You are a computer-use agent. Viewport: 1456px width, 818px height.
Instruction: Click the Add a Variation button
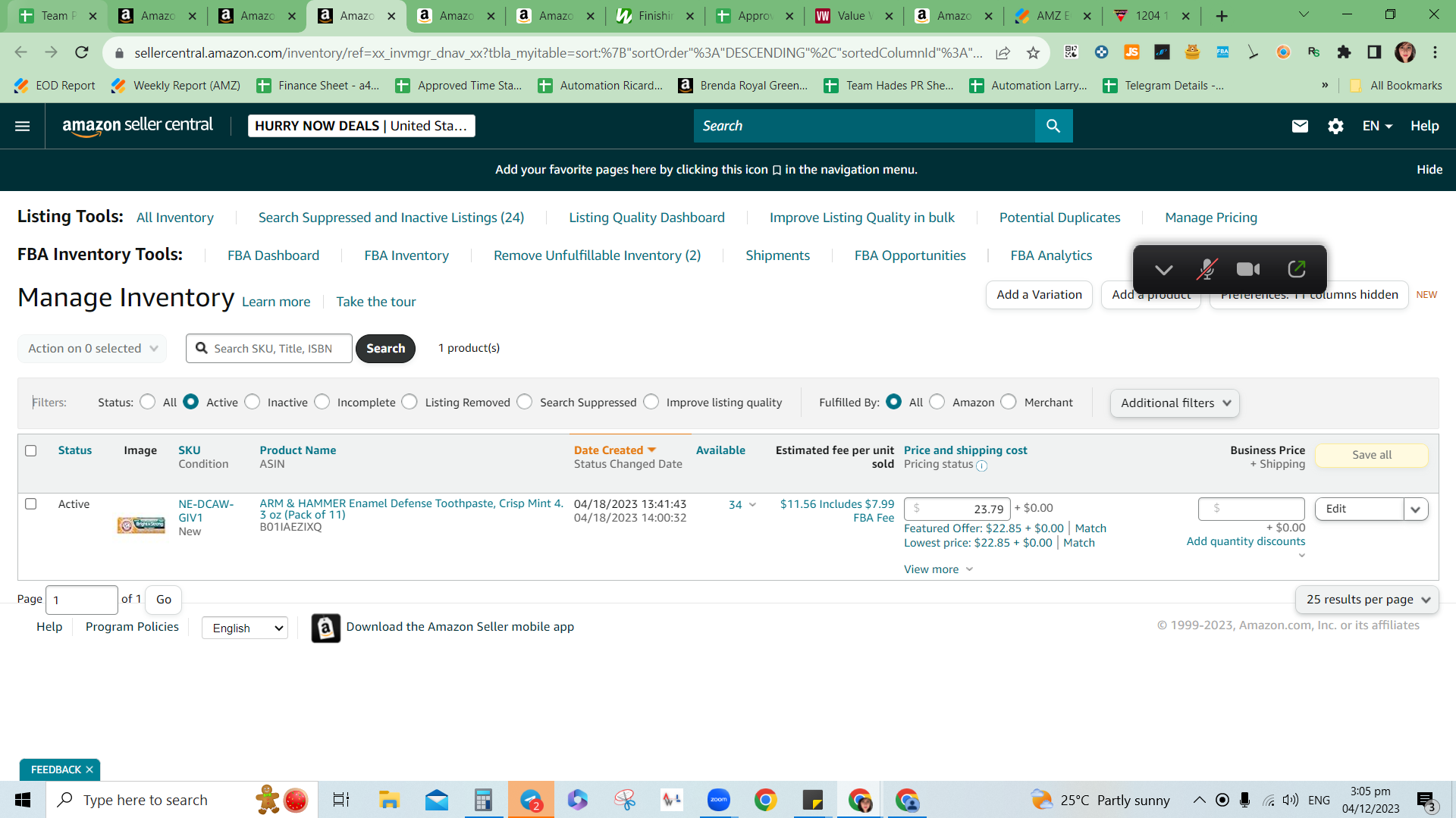[1039, 295]
